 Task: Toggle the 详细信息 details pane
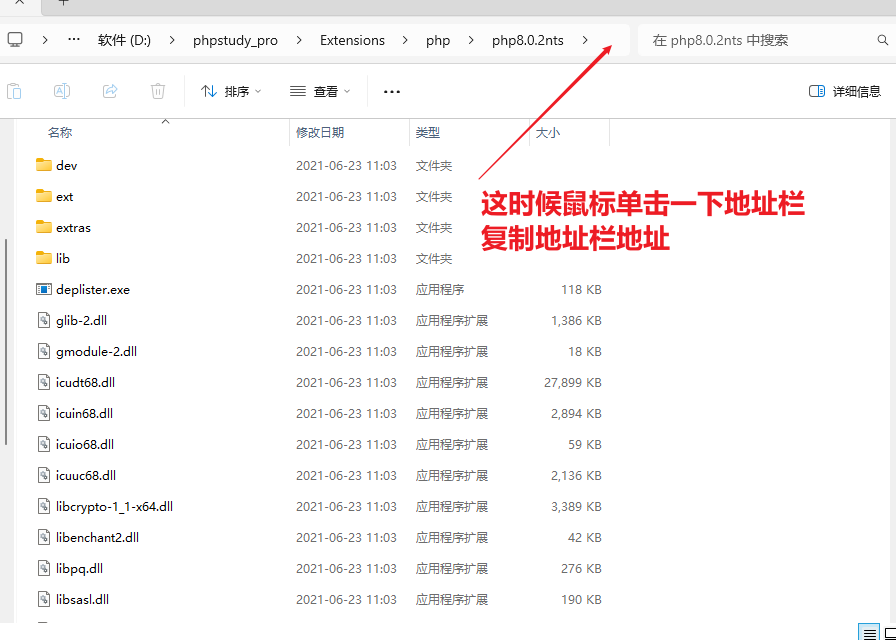pyautogui.click(x=845, y=91)
